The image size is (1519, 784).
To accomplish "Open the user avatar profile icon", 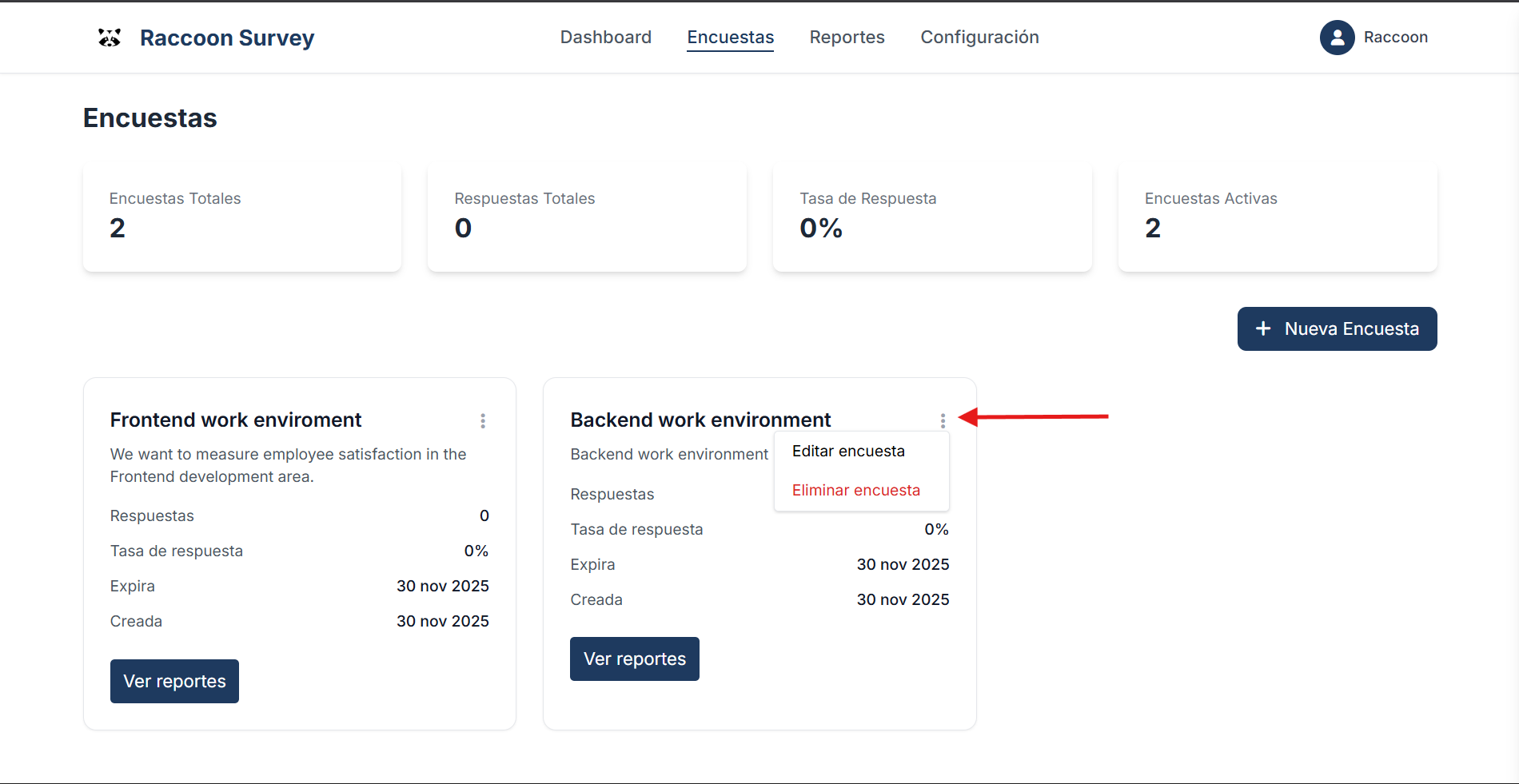I will 1337,38.
